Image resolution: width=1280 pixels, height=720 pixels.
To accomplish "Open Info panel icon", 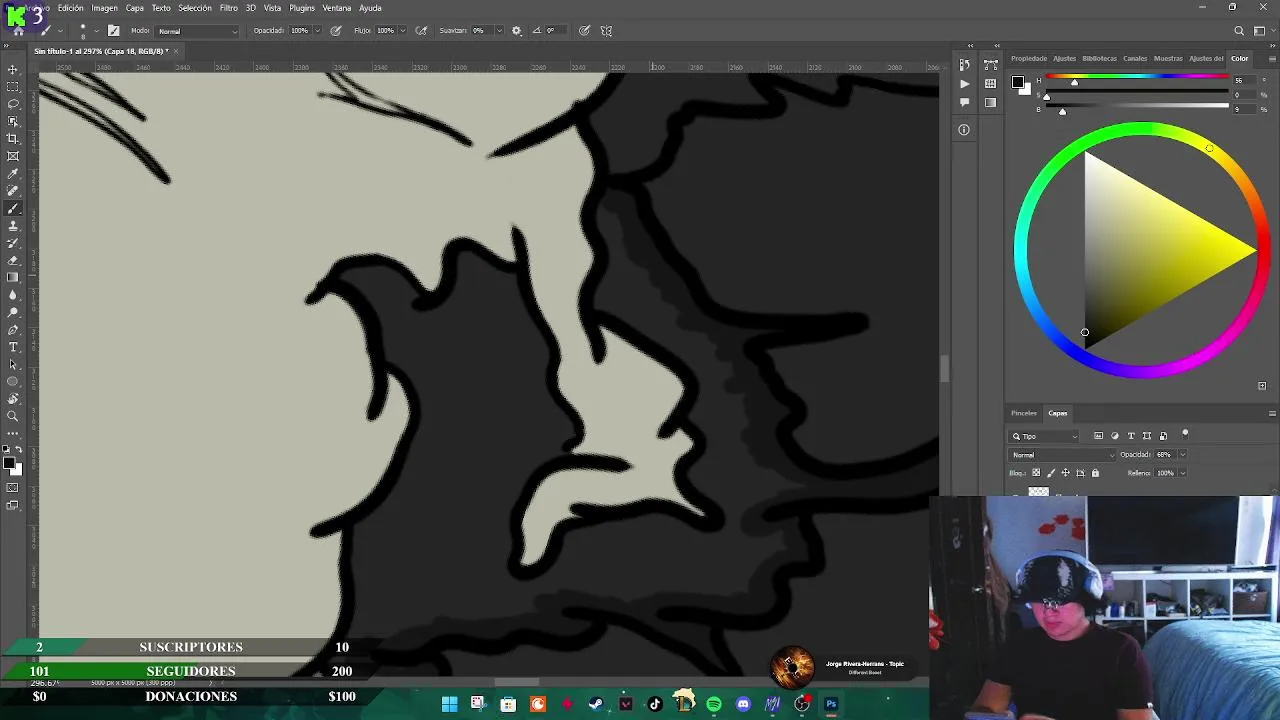I will (964, 130).
